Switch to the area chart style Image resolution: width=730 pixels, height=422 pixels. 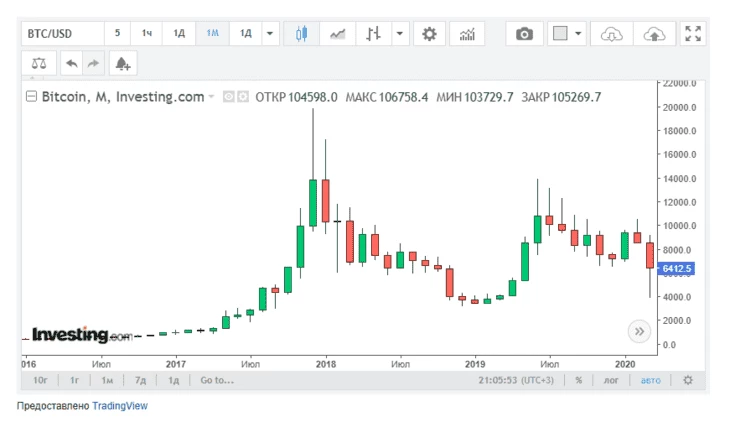coord(338,34)
